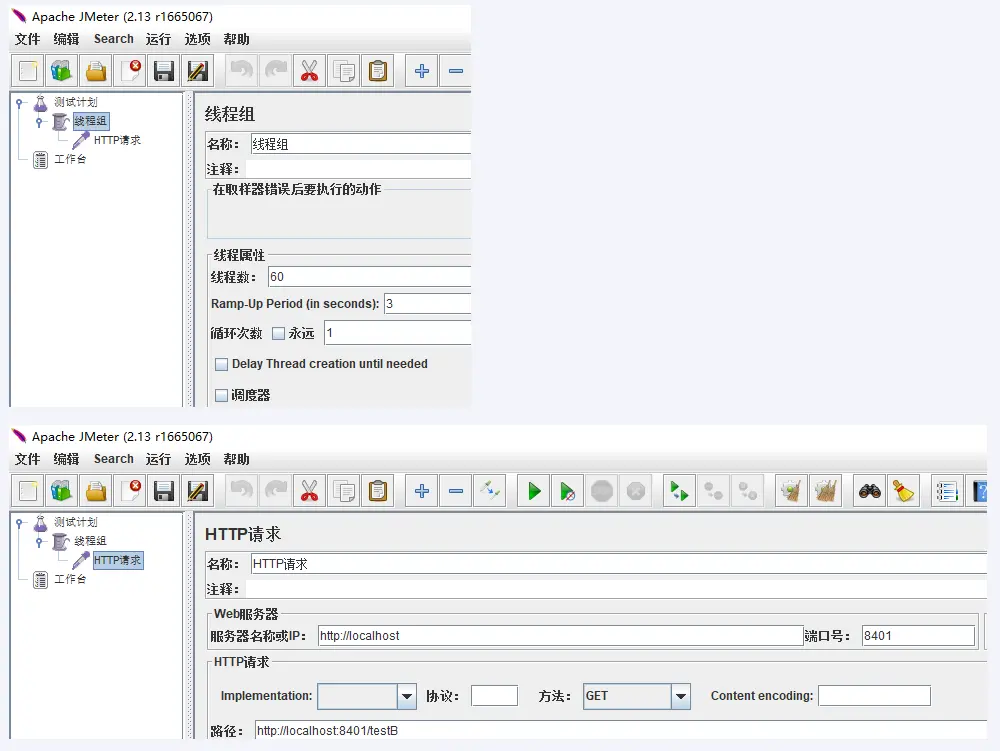Click Start no pauses icon
Screen dimensions: 1000x751
point(567,491)
